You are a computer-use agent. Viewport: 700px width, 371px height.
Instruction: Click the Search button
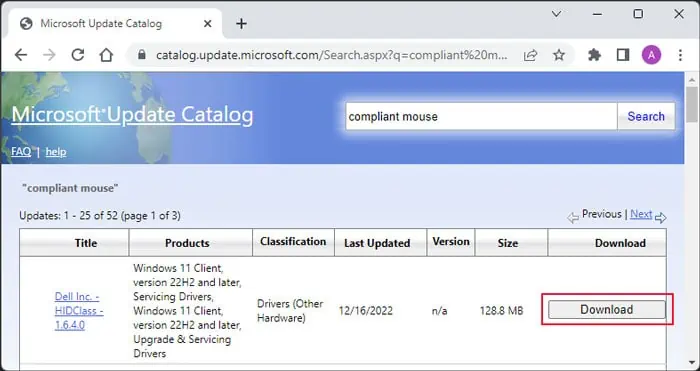(646, 117)
